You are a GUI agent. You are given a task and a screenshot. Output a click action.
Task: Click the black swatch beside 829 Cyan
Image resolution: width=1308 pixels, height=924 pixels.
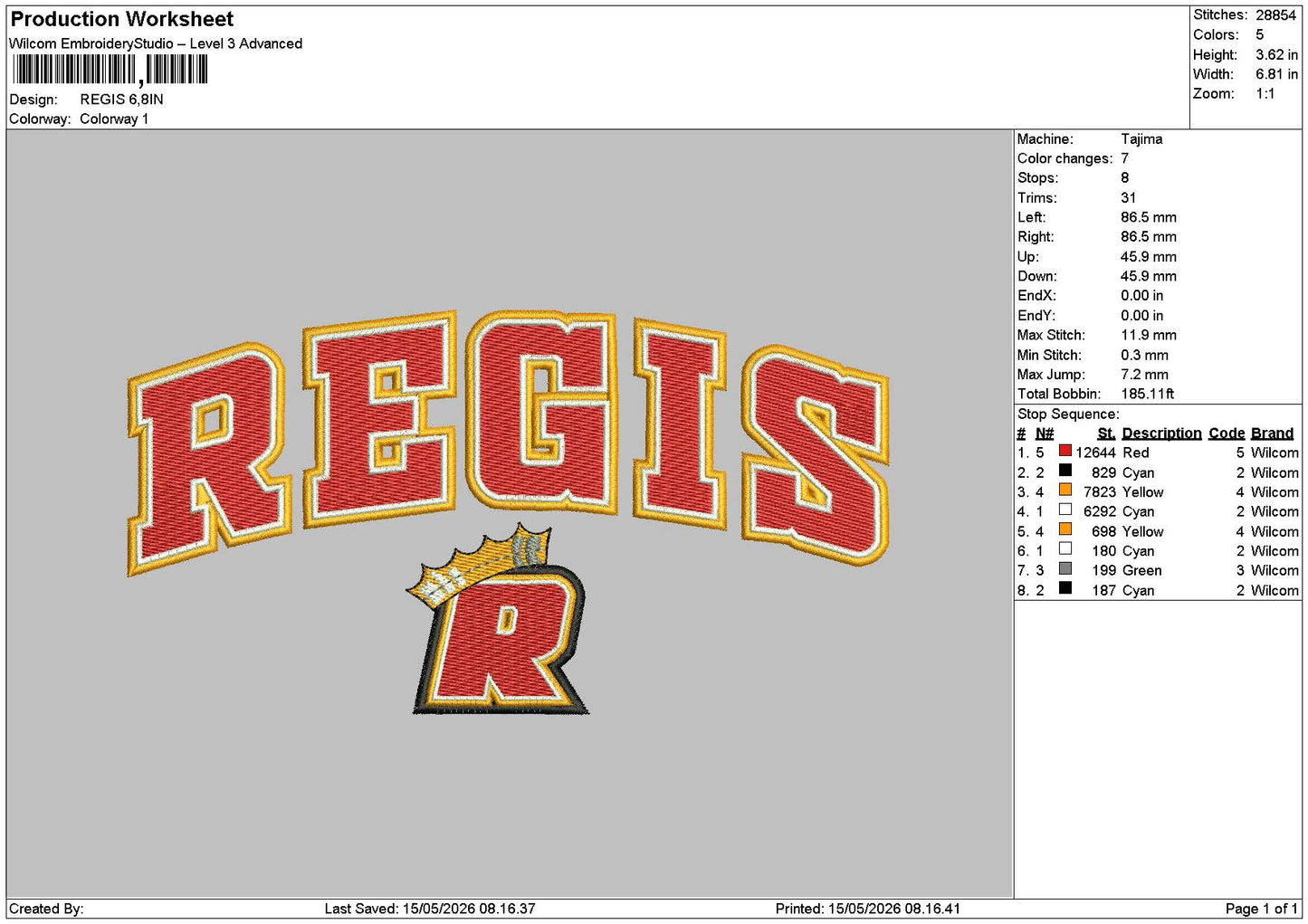point(1065,471)
